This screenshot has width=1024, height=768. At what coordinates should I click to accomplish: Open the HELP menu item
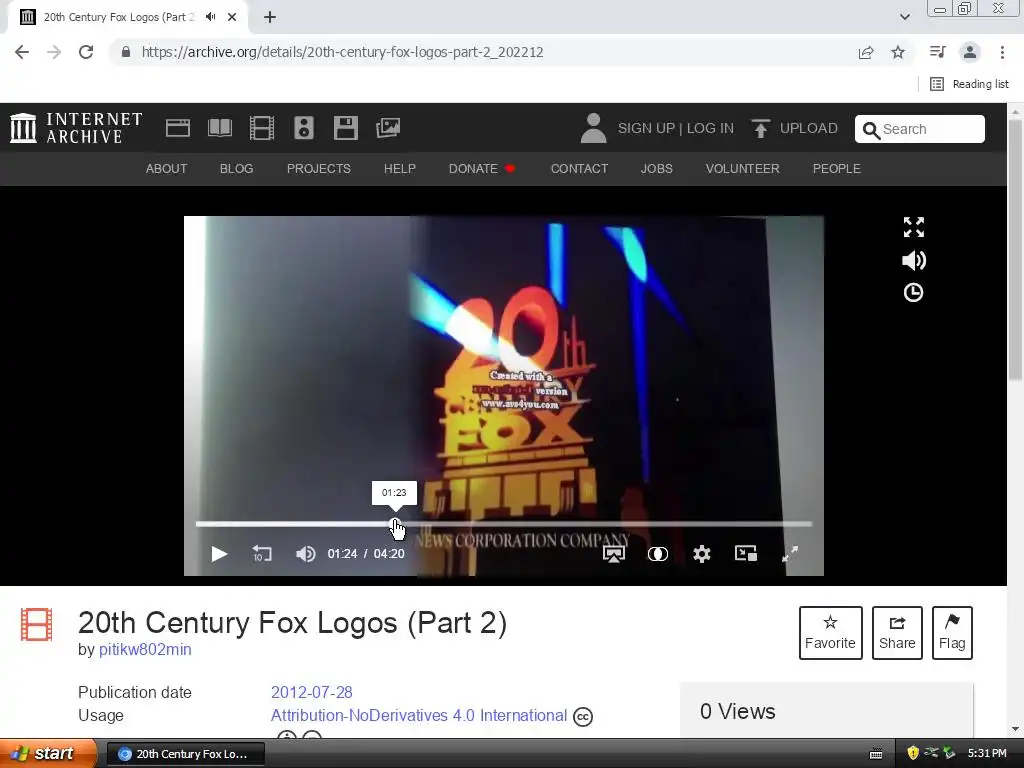[x=400, y=168]
